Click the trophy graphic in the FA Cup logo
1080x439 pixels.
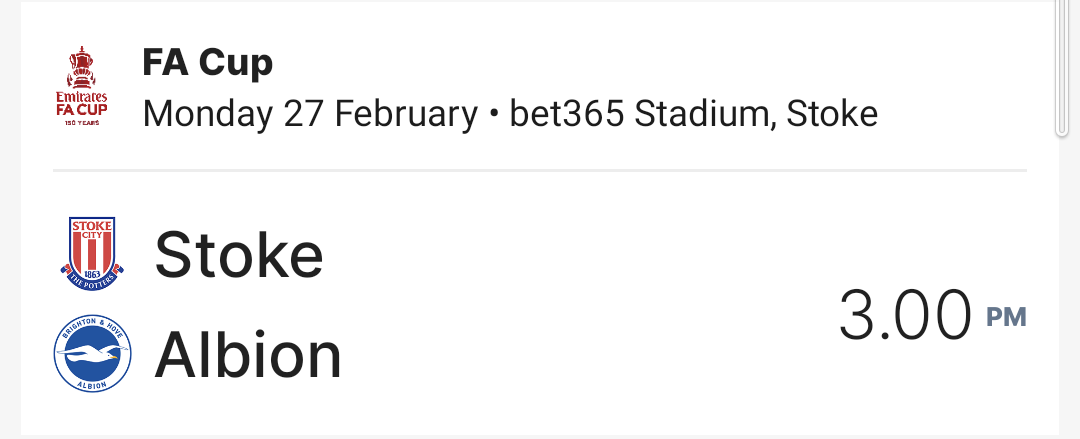tap(81, 68)
